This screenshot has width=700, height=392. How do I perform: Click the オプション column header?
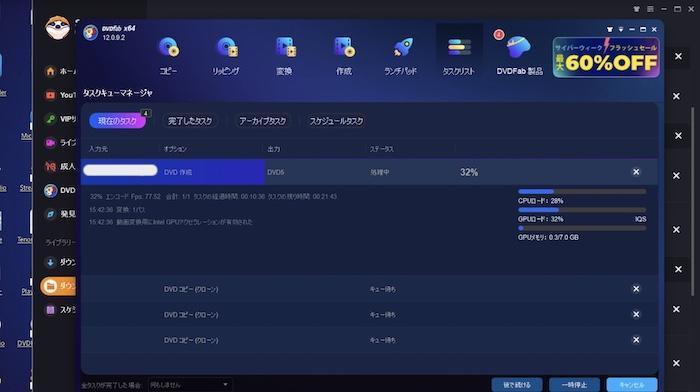point(175,149)
